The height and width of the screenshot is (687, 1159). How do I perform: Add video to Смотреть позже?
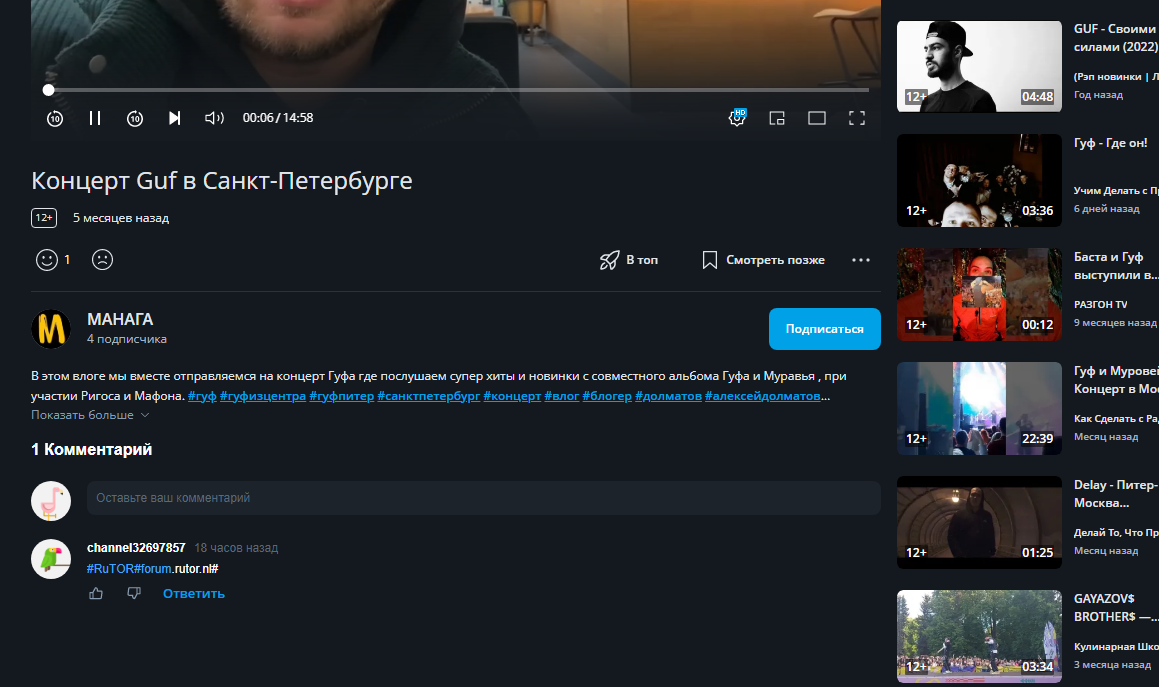coord(764,260)
